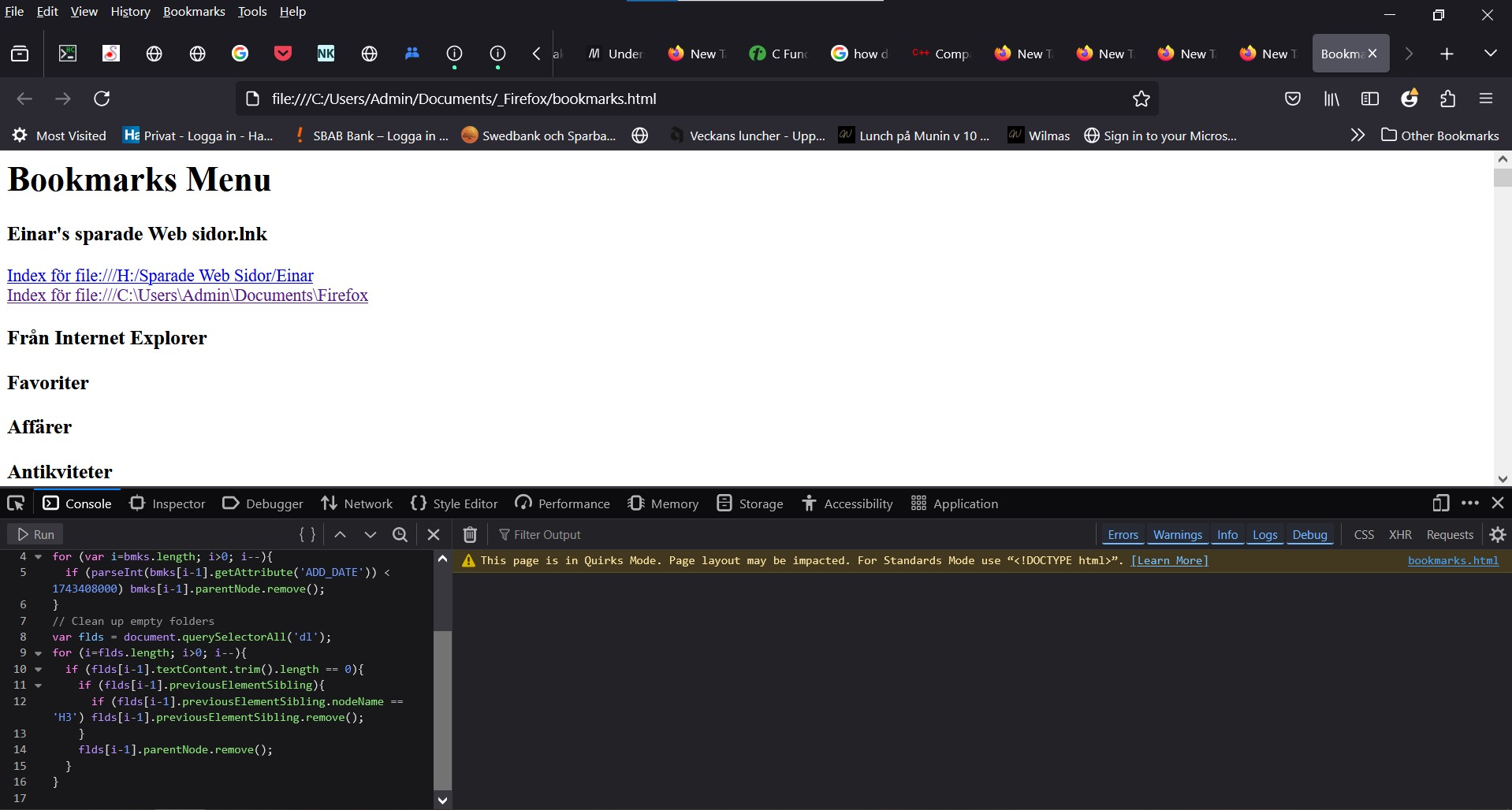
Task: Toggle responsive design mode icon
Action: pos(1441,503)
